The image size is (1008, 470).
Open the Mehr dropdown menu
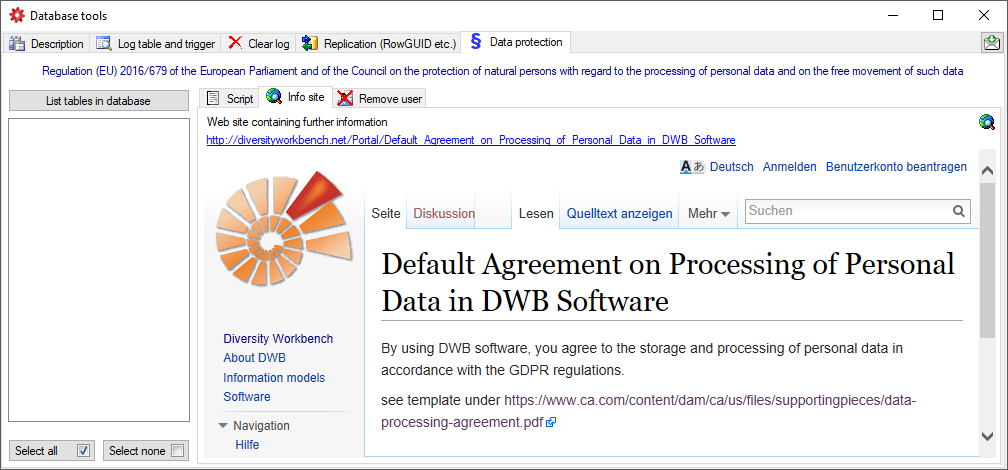[x=709, y=213]
